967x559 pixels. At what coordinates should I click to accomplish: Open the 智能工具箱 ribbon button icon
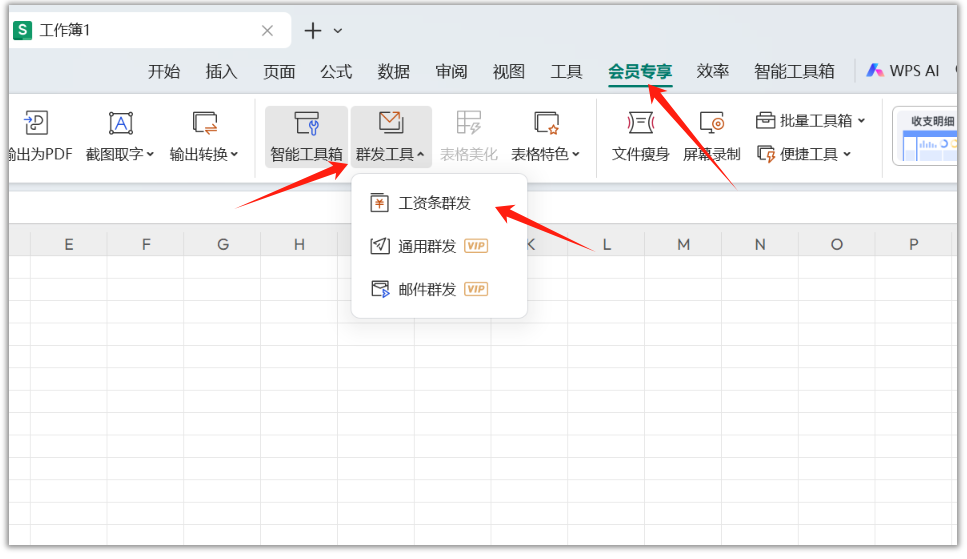point(307,123)
